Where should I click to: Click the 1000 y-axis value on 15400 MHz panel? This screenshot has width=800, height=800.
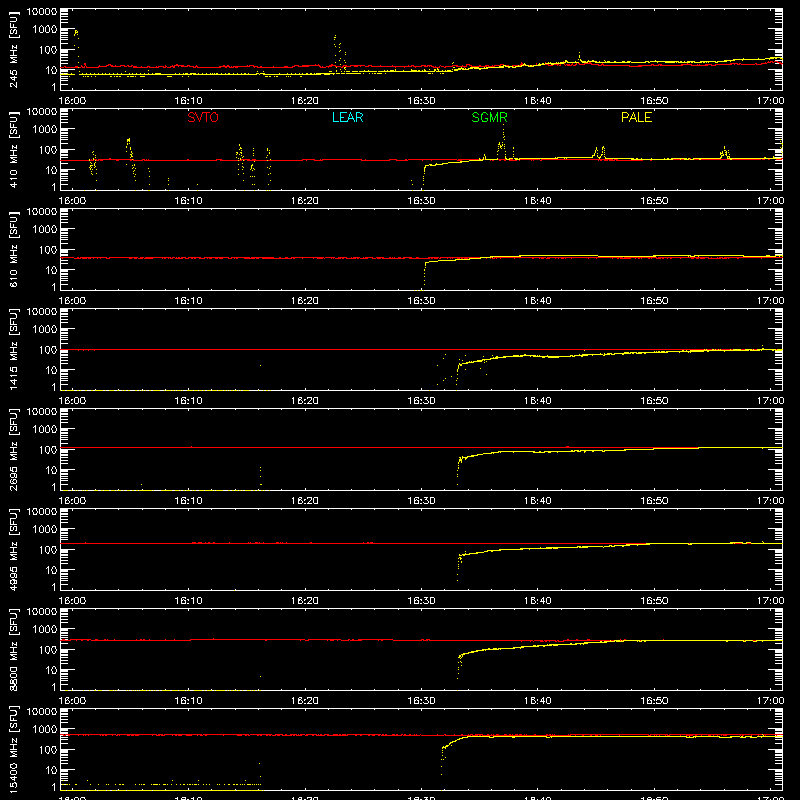45,730
